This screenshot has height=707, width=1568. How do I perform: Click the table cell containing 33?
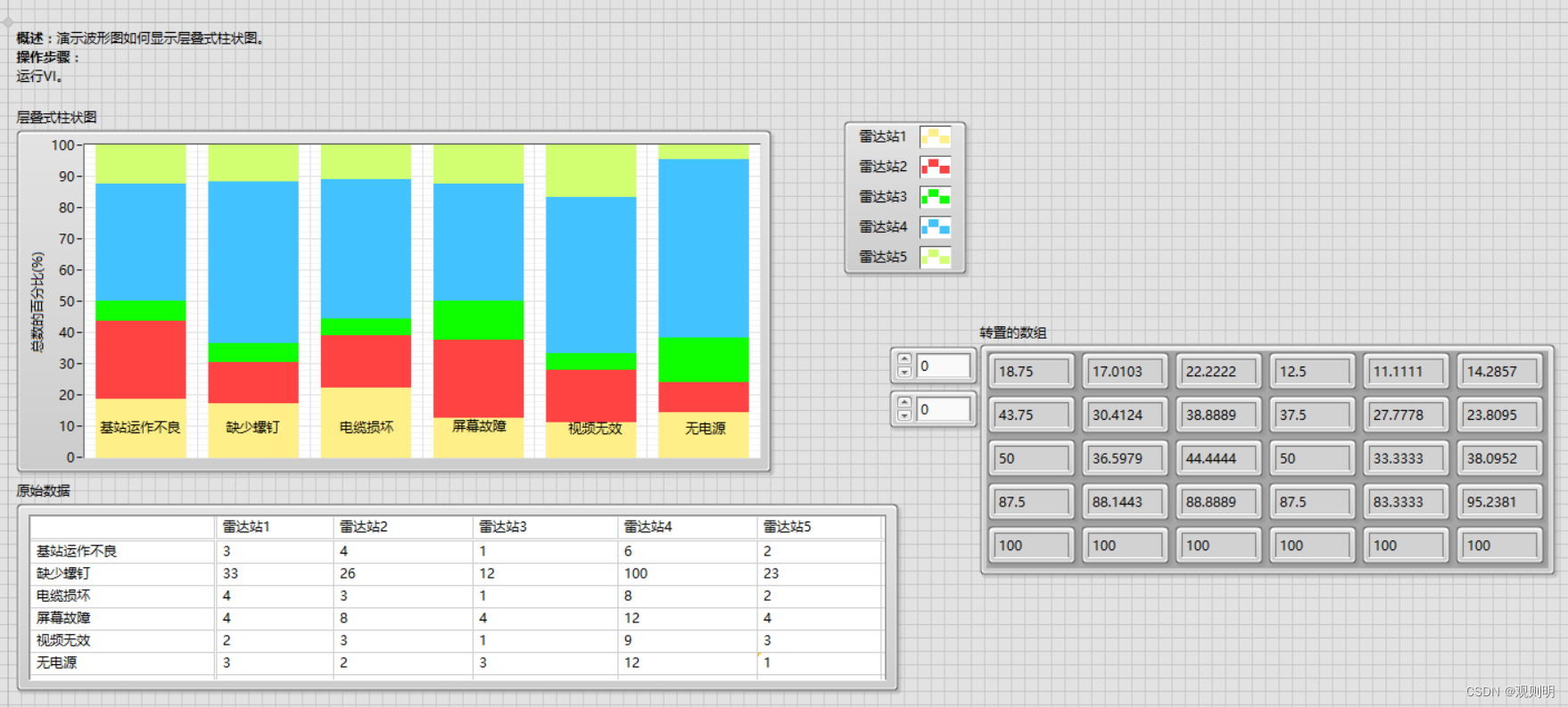(275, 573)
